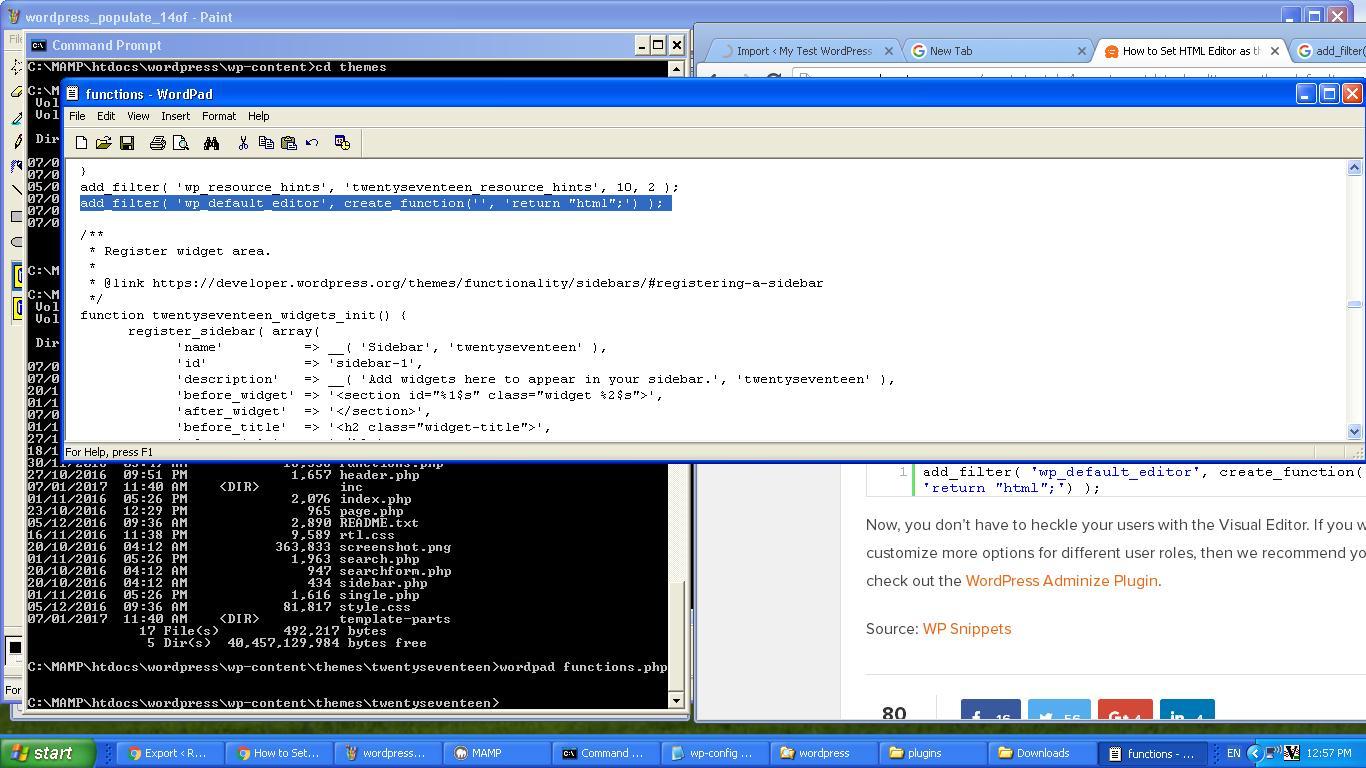The width and height of the screenshot is (1366, 768).
Task: Click the Copy icon in WordPad toolbar
Action: point(266,143)
